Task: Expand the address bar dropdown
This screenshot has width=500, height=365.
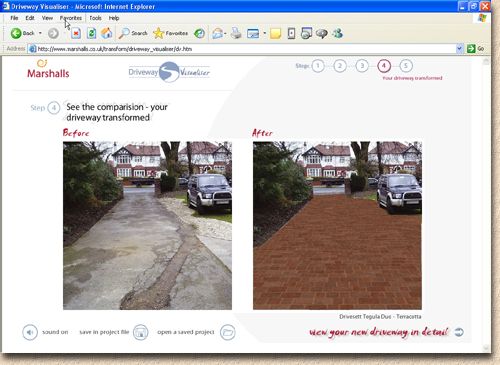Action: [x=459, y=49]
